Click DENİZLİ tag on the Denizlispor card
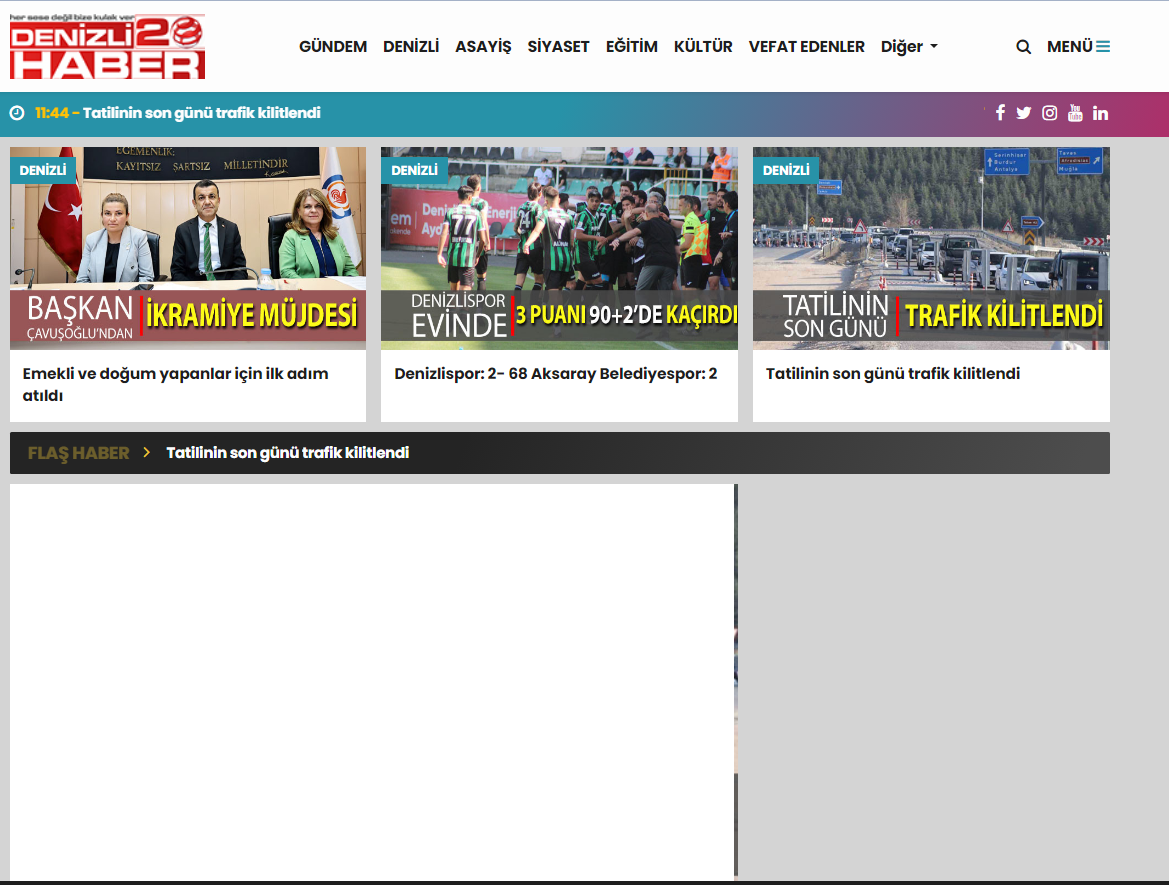This screenshot has height=885, width=1169. pyautogui.click(x=415, y=170)
